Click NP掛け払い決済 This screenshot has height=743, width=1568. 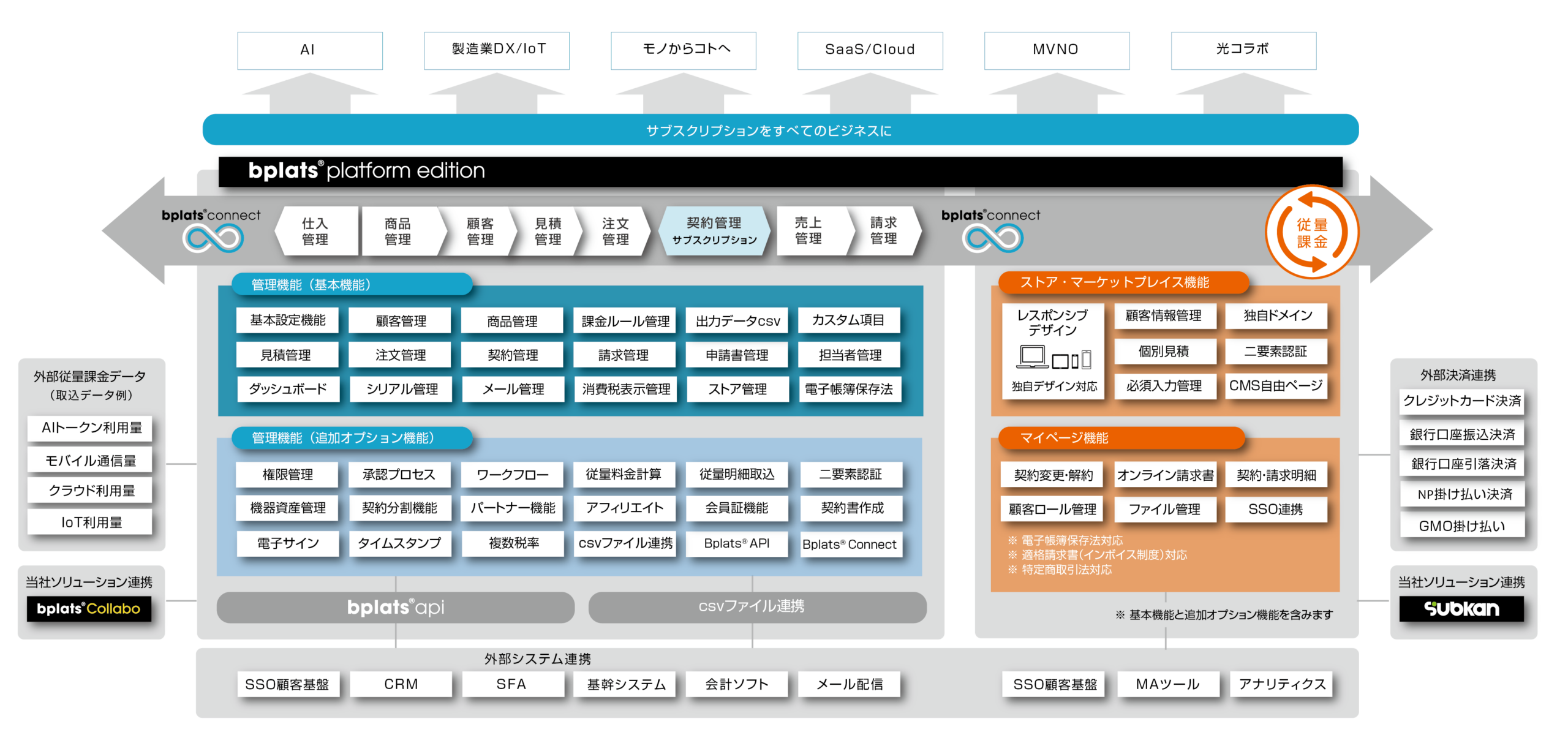click(1461, 494)
